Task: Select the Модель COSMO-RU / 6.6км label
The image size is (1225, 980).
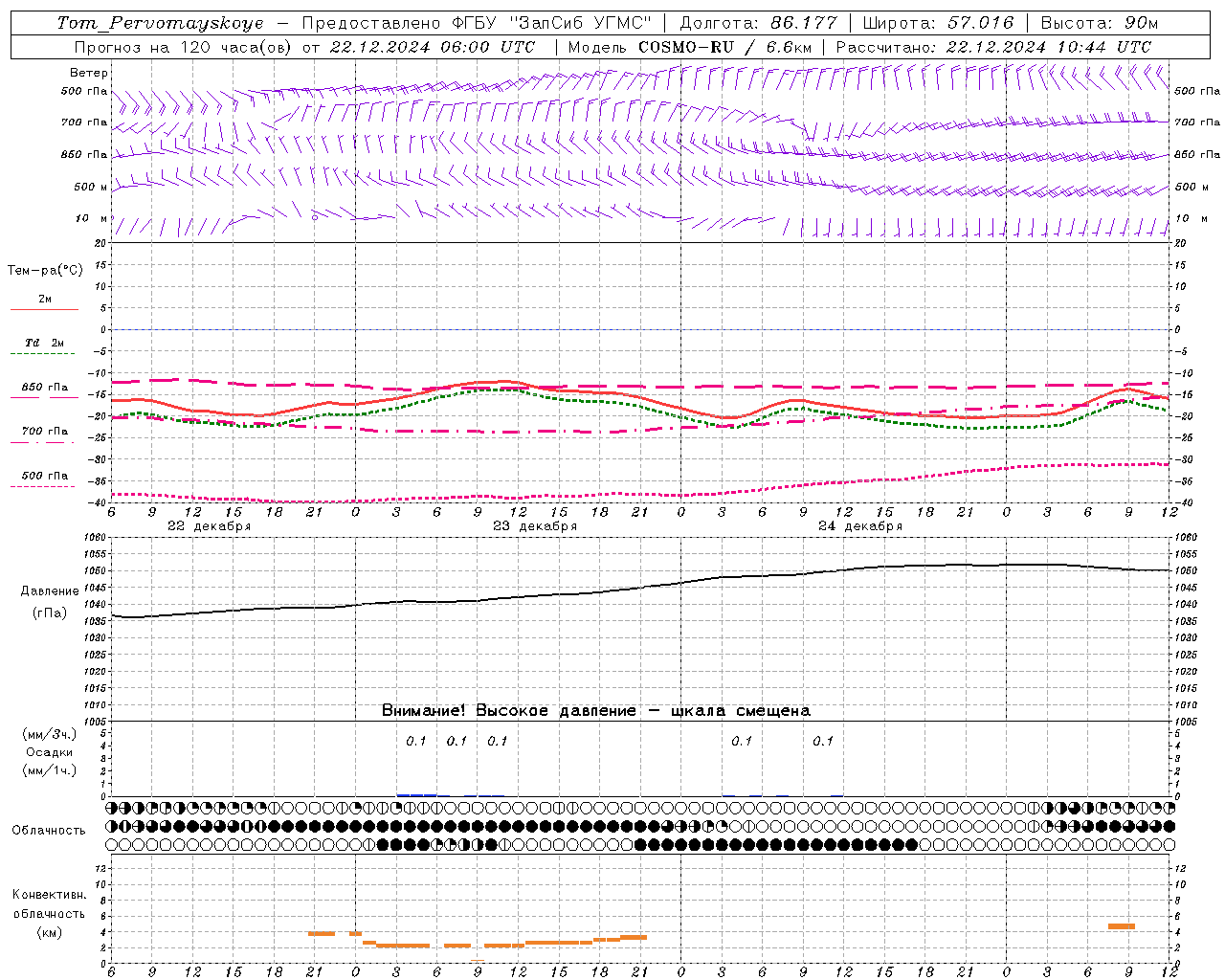Action: 690,47
